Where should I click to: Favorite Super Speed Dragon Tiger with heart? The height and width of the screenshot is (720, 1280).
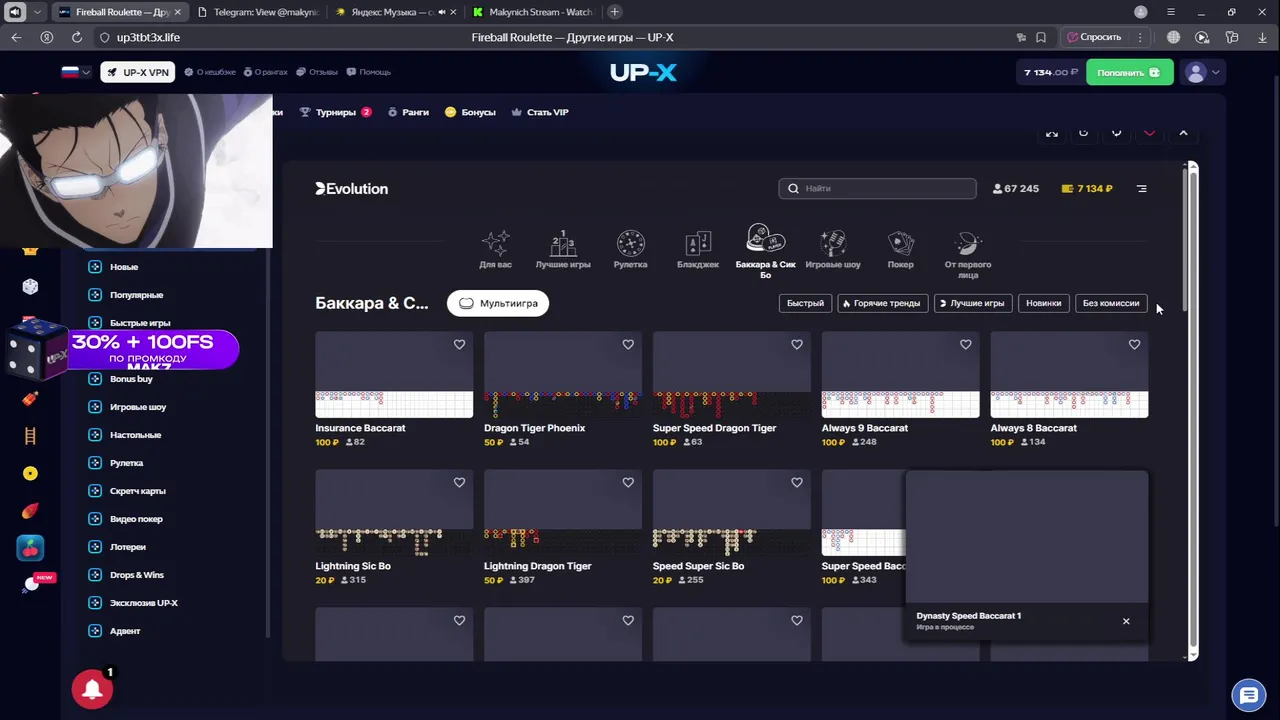coord(797,344)
